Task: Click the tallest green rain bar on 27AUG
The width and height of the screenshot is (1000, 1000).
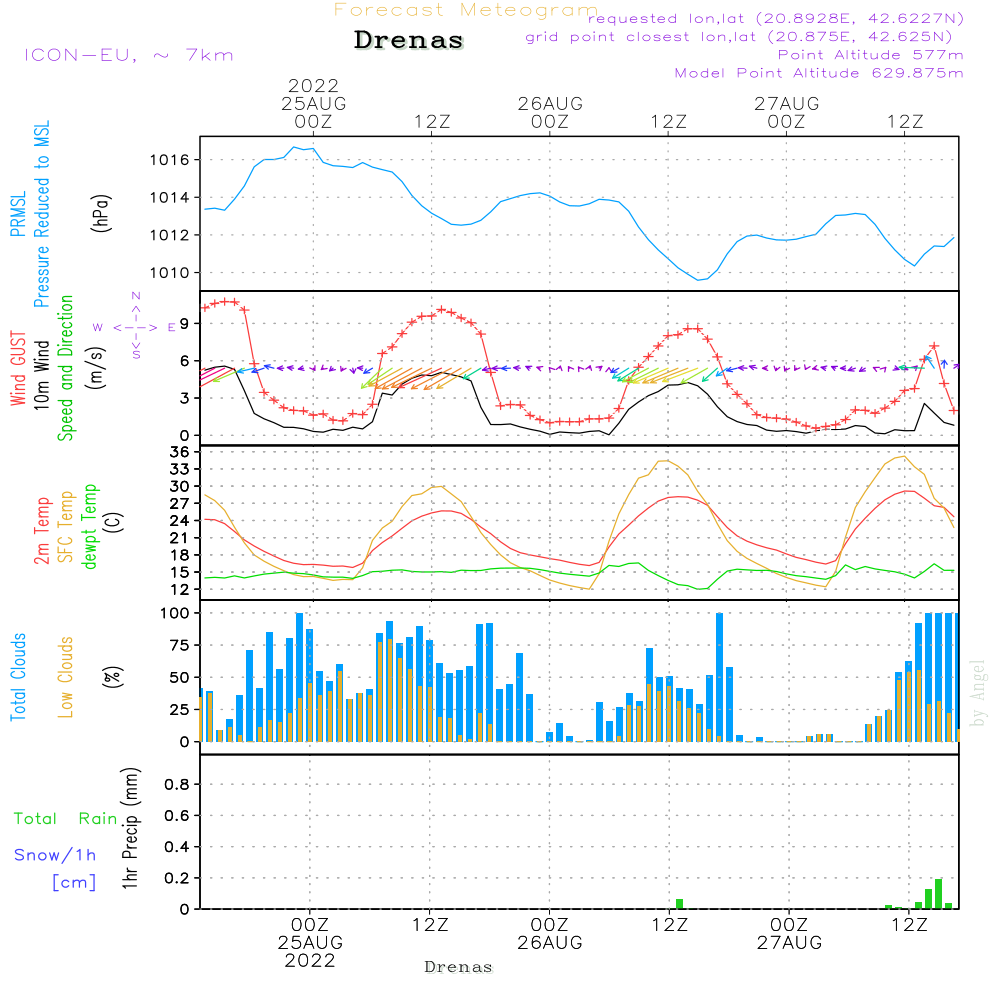Action: click(938, 894)
